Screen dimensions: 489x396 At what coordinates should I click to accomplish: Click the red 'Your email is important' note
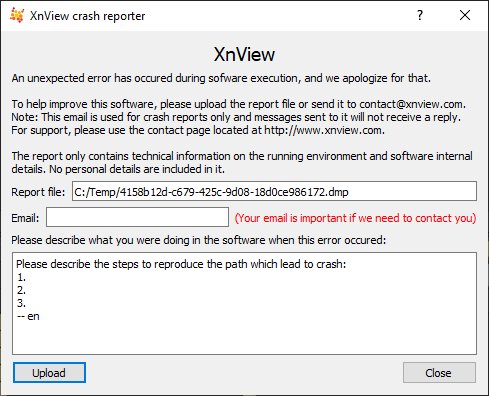(355, 218)
